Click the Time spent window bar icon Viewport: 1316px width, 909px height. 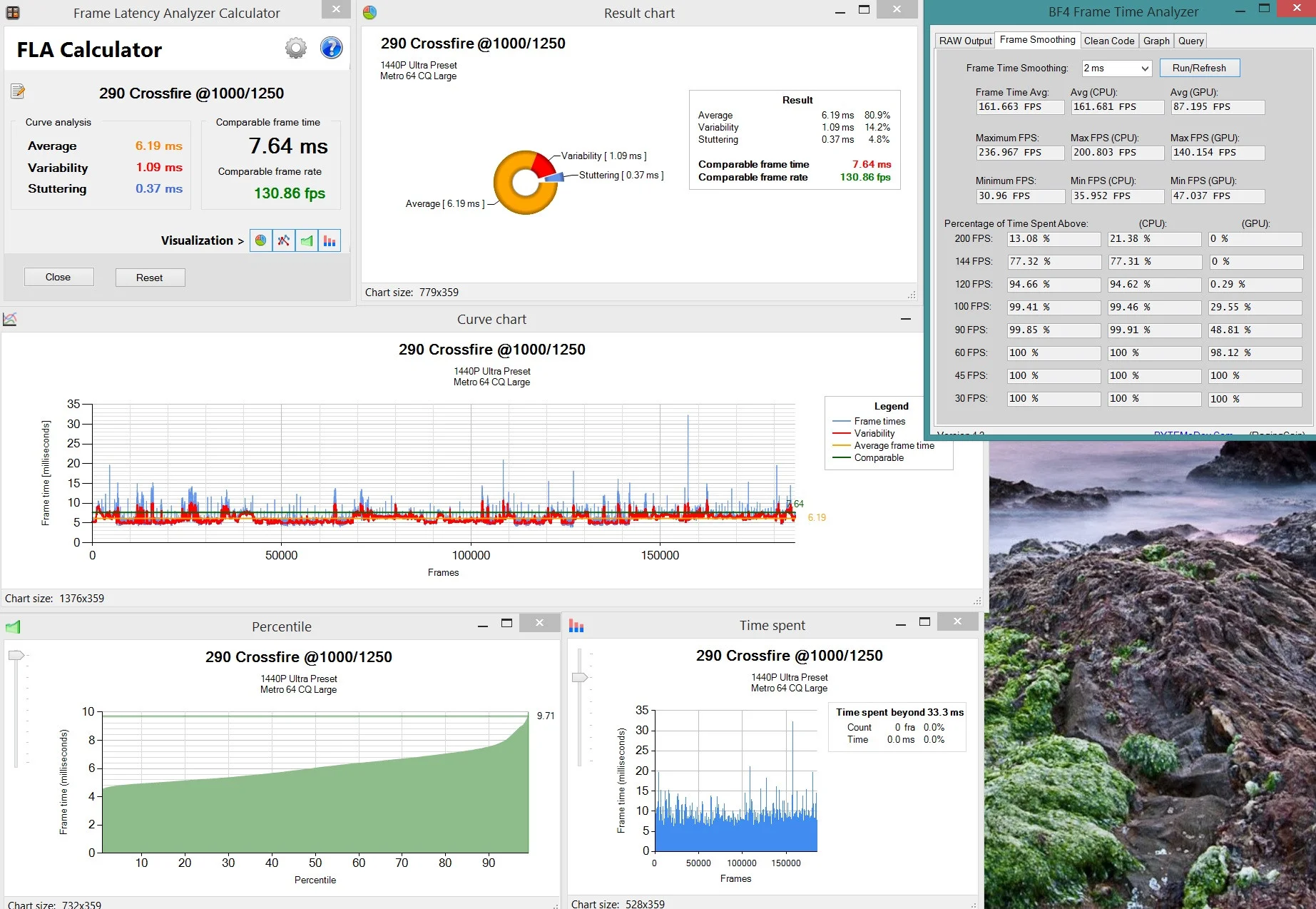576,626
